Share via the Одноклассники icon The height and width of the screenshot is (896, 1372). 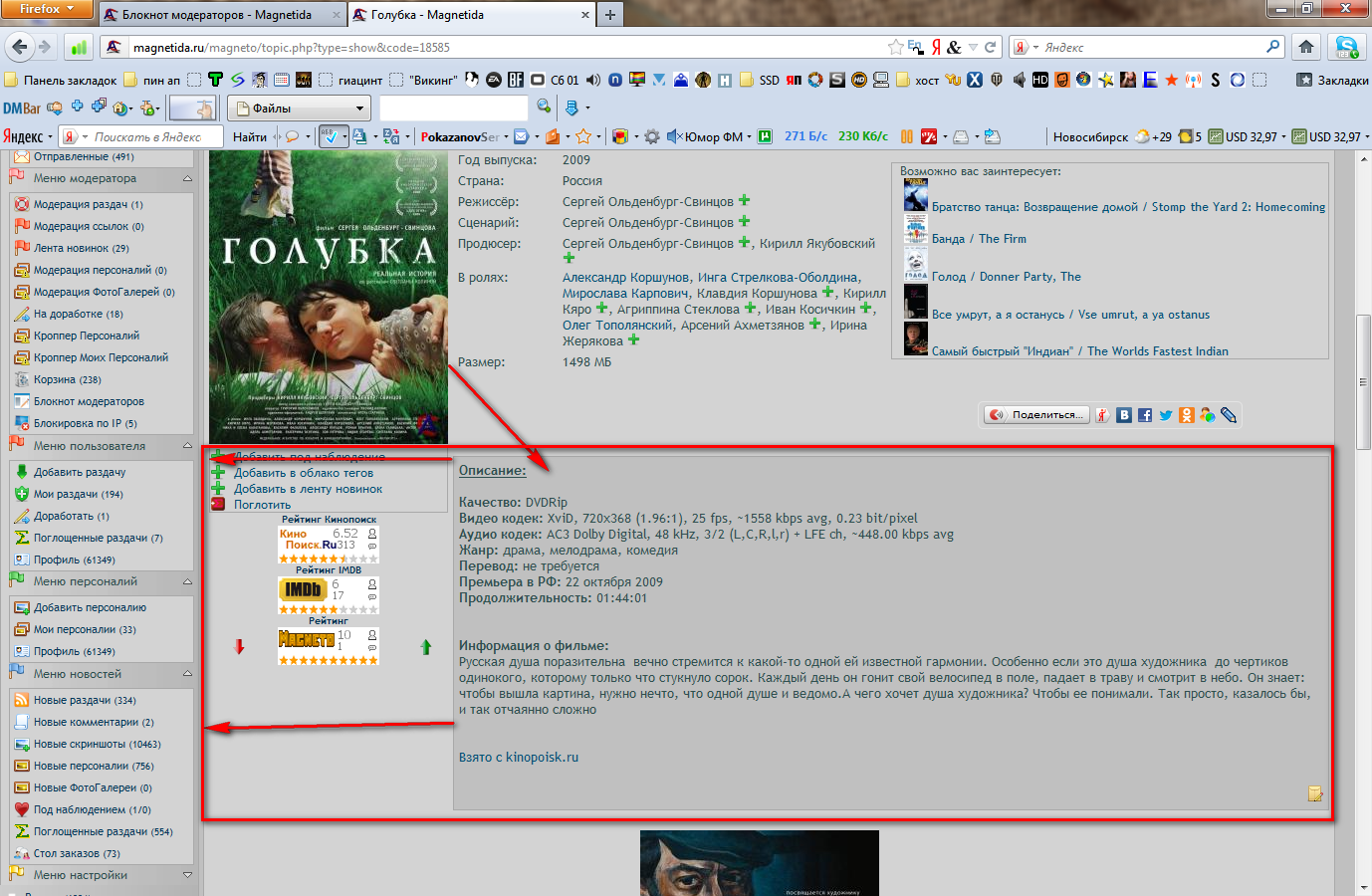1187,415
